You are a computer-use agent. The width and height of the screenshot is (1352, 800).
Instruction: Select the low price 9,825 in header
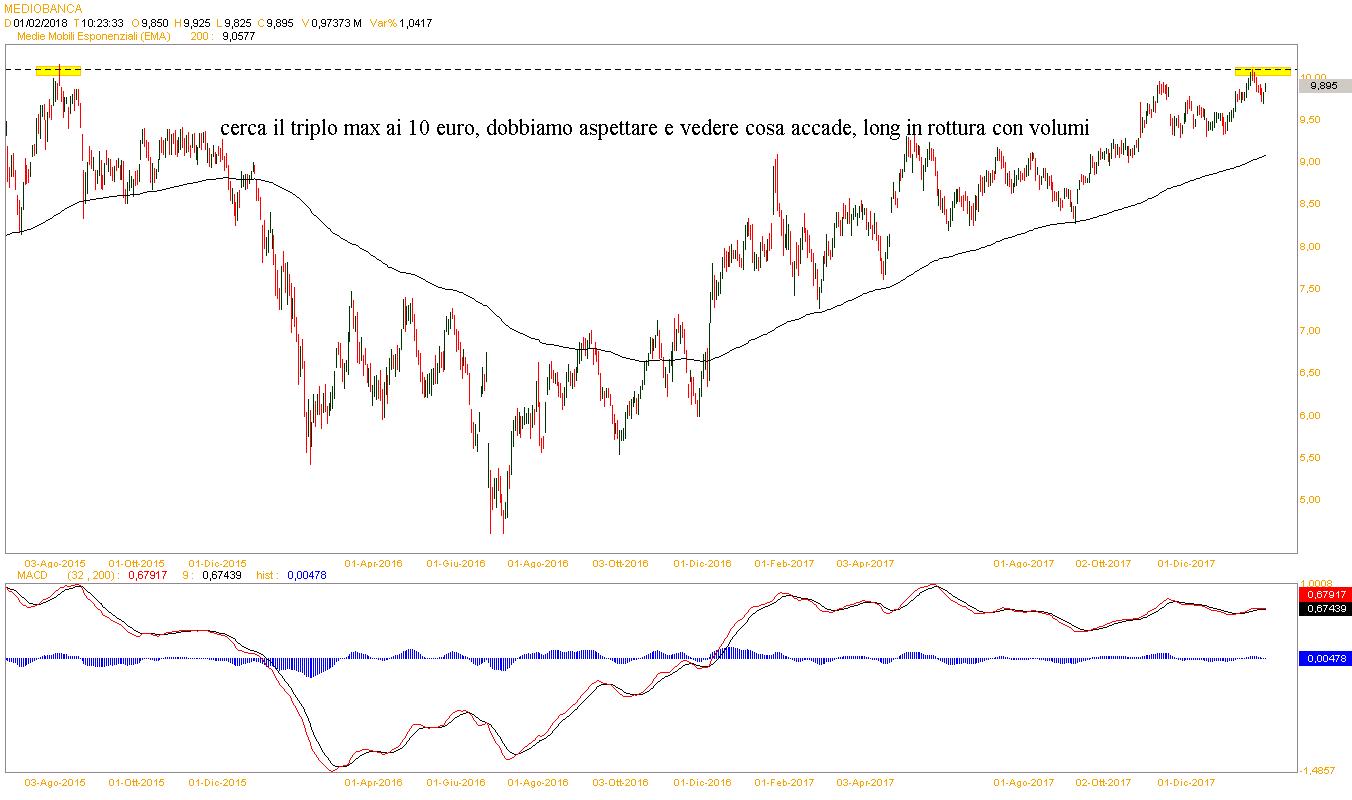(x=237, y=22)
